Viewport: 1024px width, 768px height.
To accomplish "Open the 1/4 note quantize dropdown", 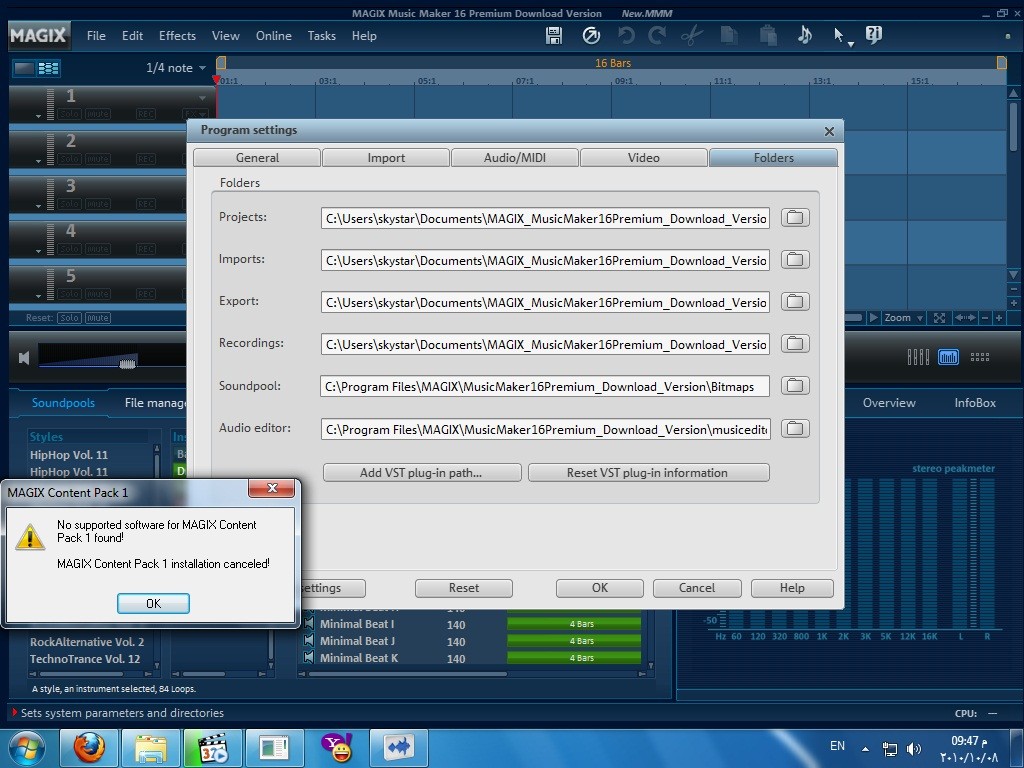I will click(x=176, y=68).
